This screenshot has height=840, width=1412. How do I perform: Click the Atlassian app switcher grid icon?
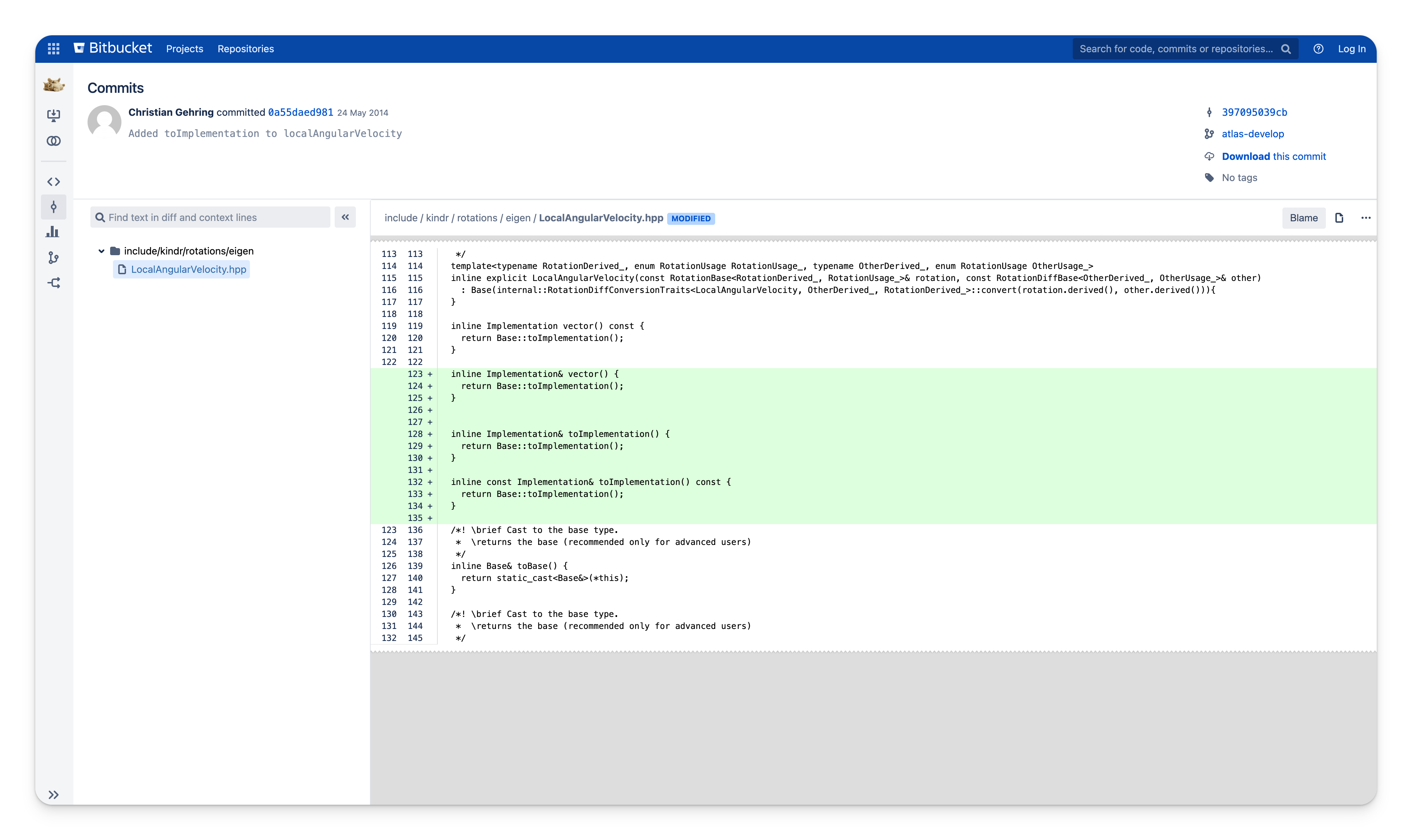point(54,49)
